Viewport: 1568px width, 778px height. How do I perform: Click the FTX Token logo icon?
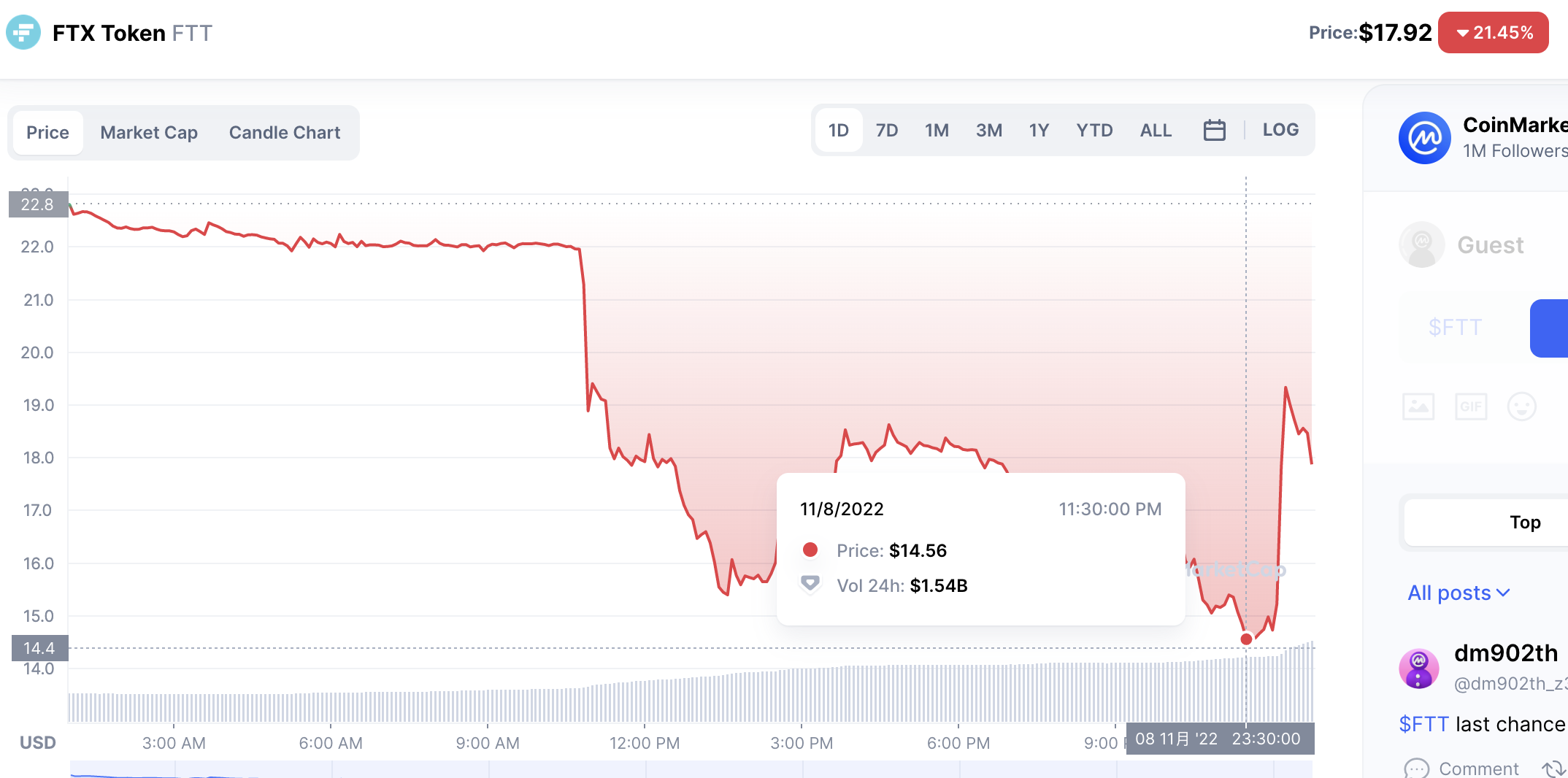pyautogui.click(x=23, y=33)
